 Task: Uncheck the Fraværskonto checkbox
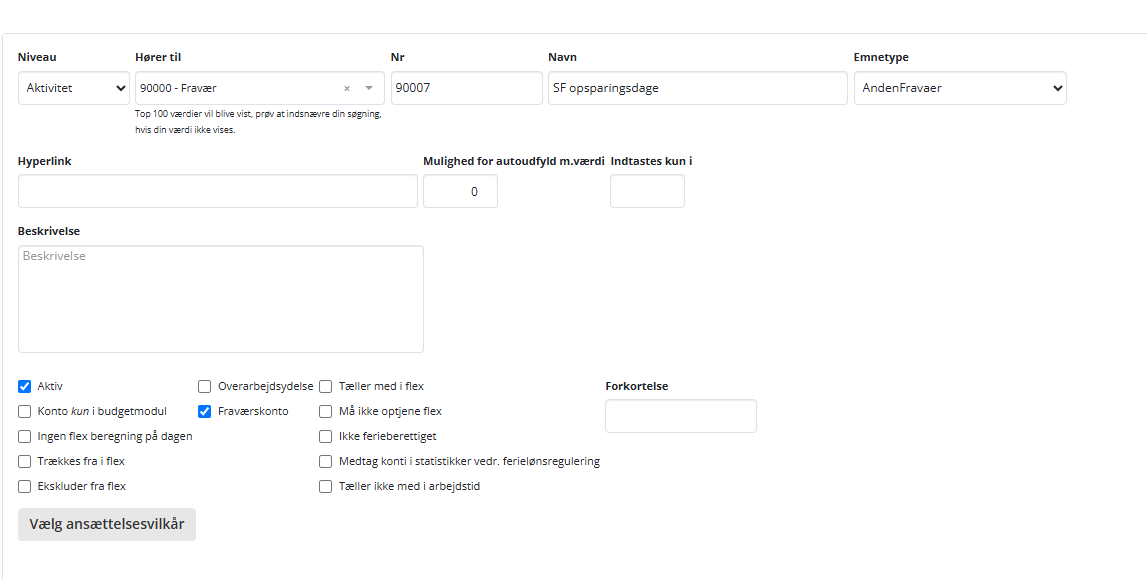tap(205, 411)
